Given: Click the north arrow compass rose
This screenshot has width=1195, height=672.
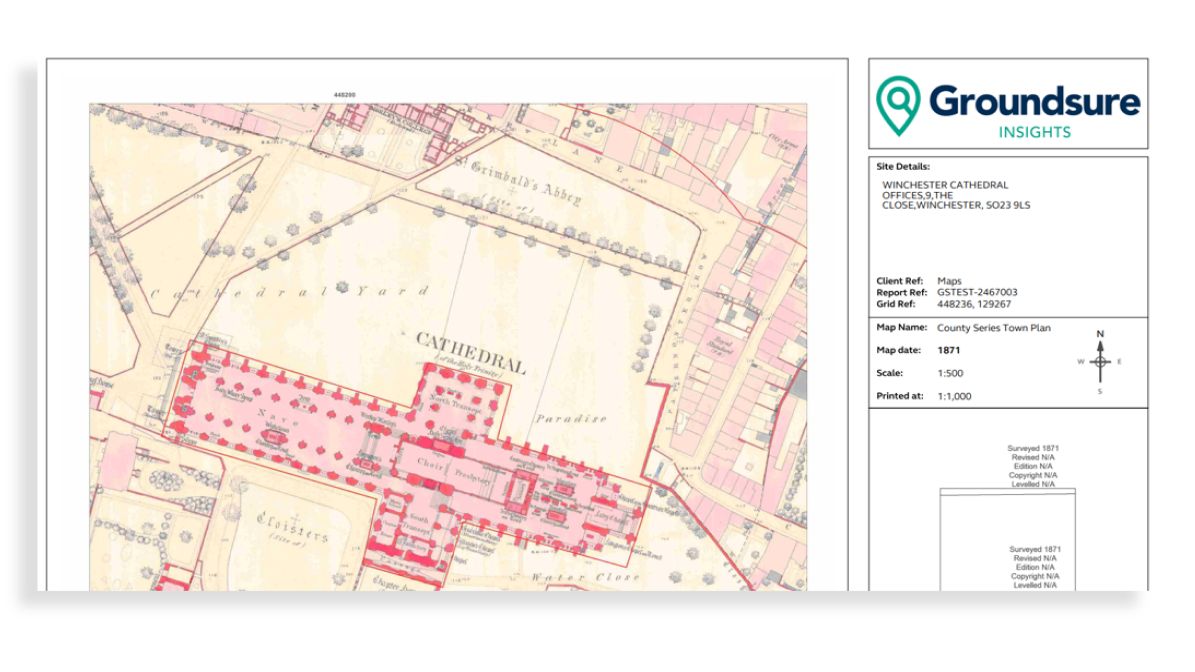Looking at the screenshot, I should (1100, 362).
